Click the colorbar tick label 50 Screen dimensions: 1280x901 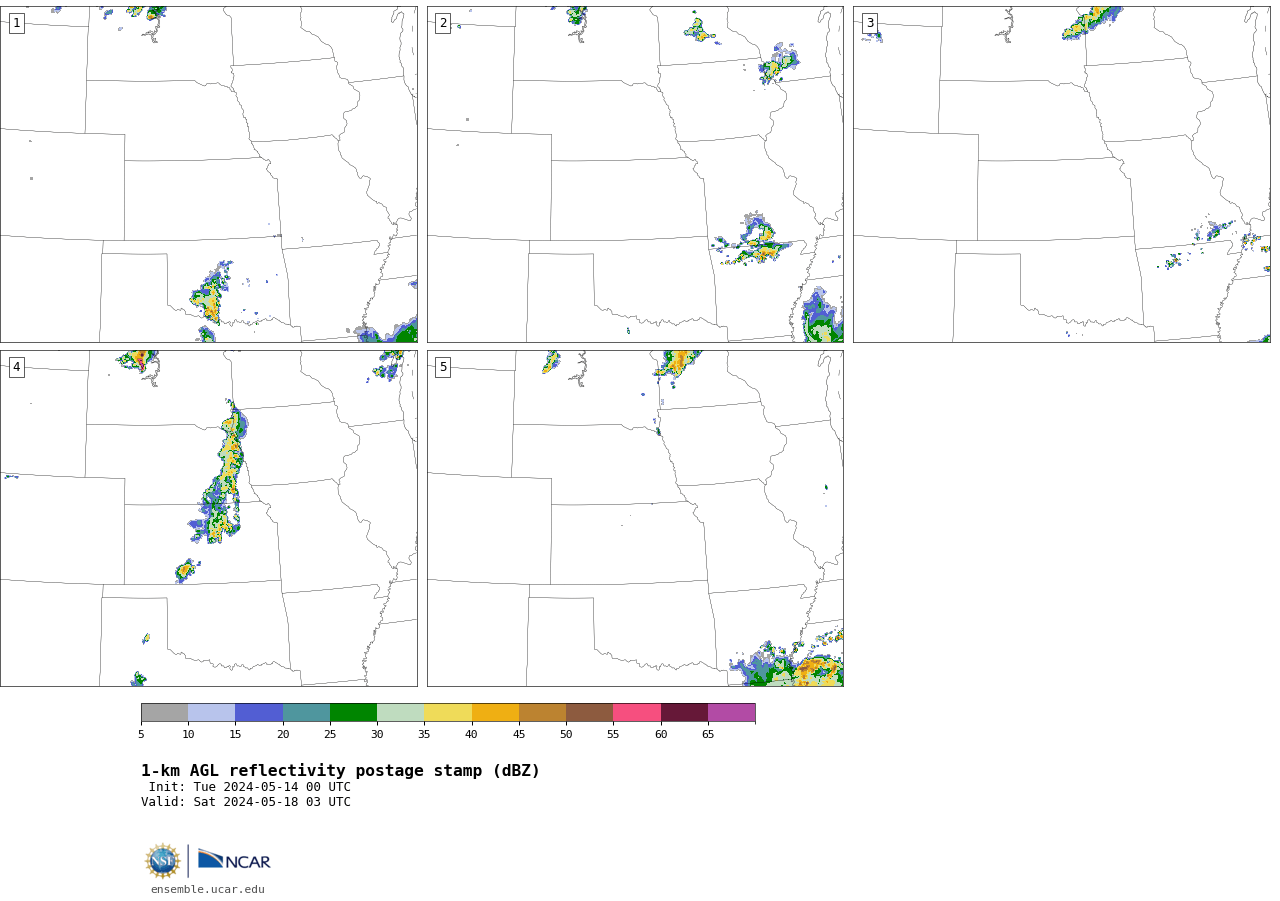tap(566, 735)
